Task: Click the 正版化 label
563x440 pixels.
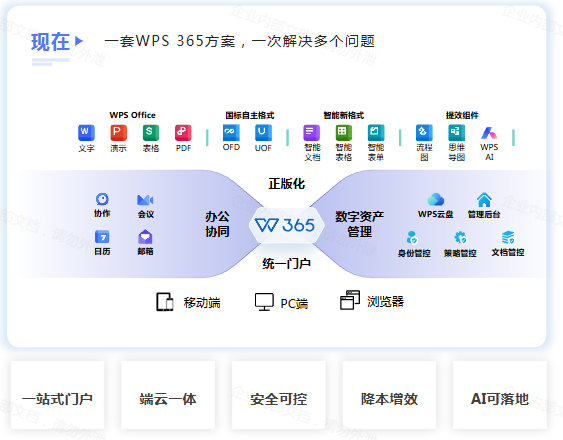Action: tap(287, 184)
